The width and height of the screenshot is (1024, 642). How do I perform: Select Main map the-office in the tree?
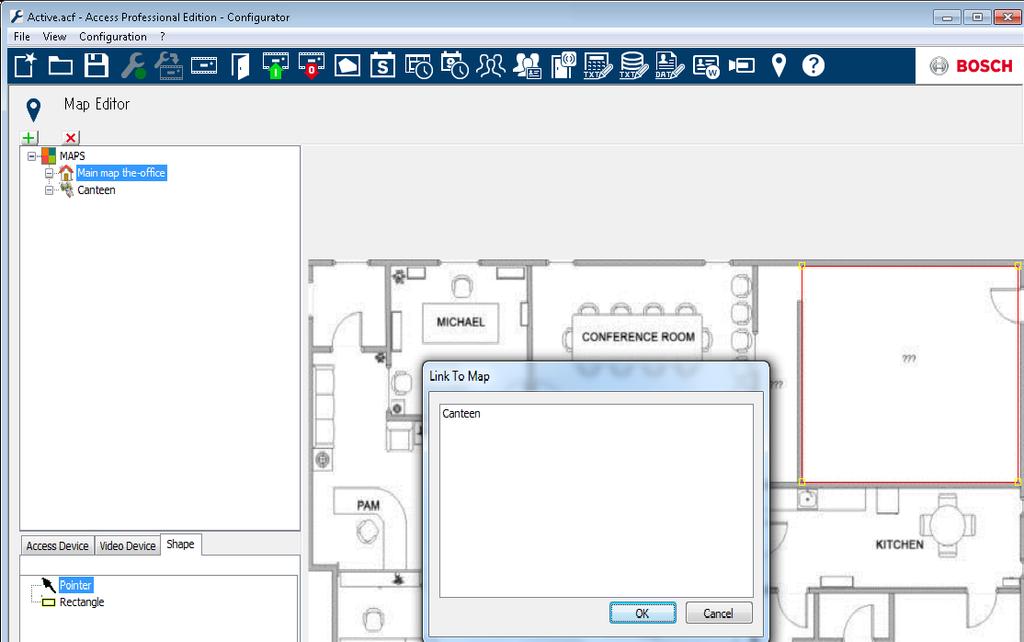click(x=121, y=173)
